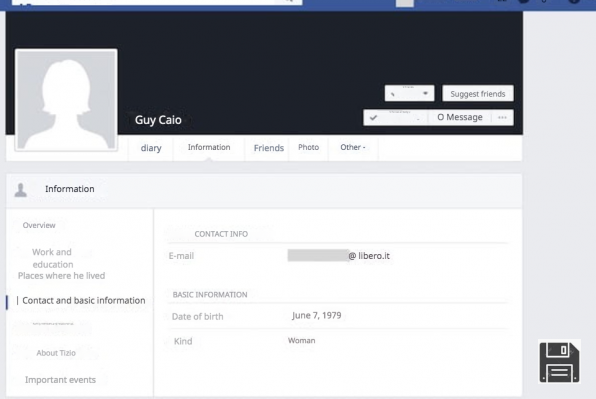The width and height of the screenshot is (596, 399).
Task: Focus the search box at the top
Action: tap(157, 2)
